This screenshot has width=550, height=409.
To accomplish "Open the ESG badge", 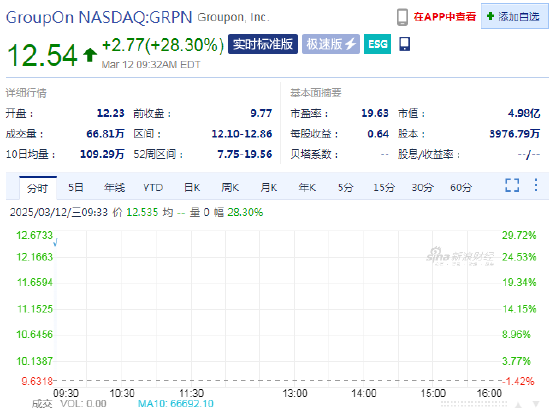I will [377, 44].
